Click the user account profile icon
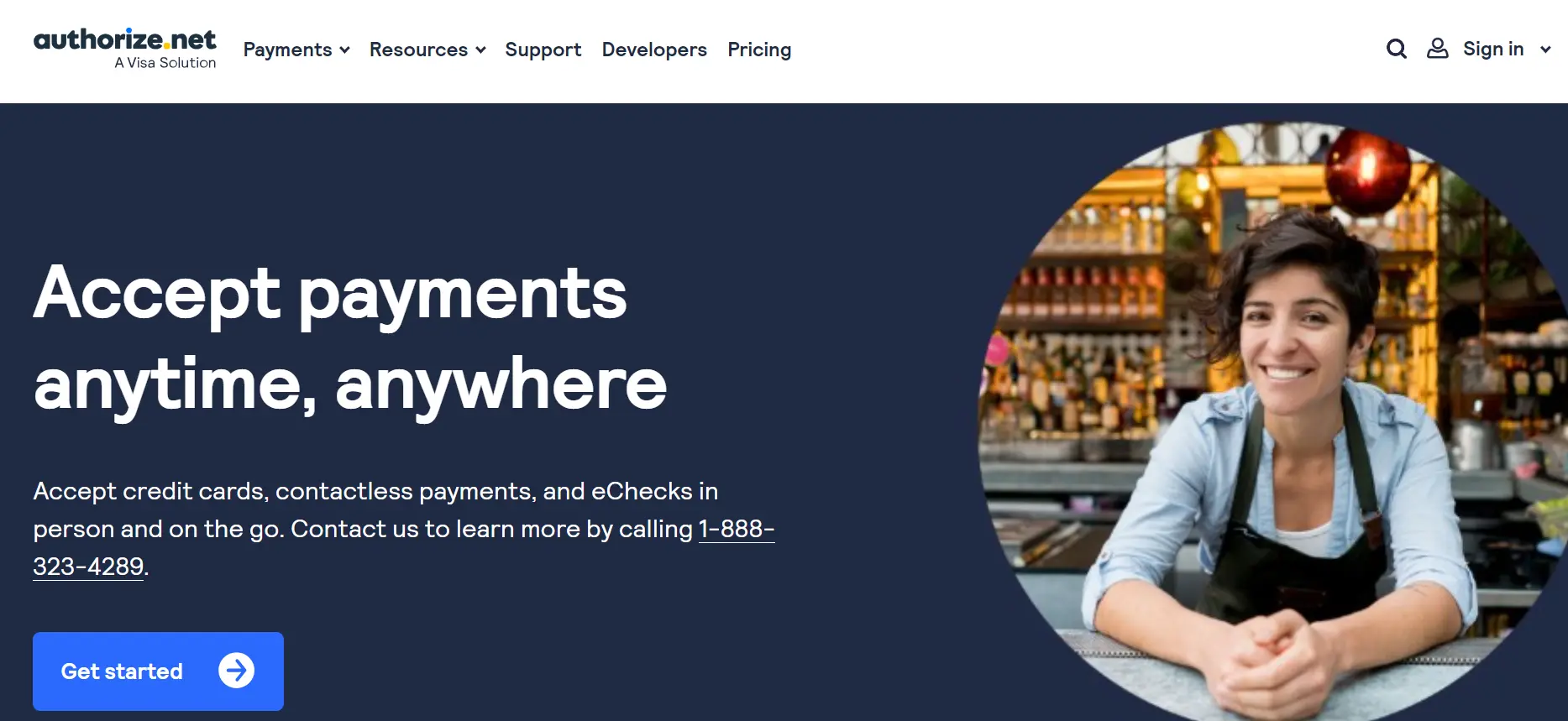 [1437, 49]
